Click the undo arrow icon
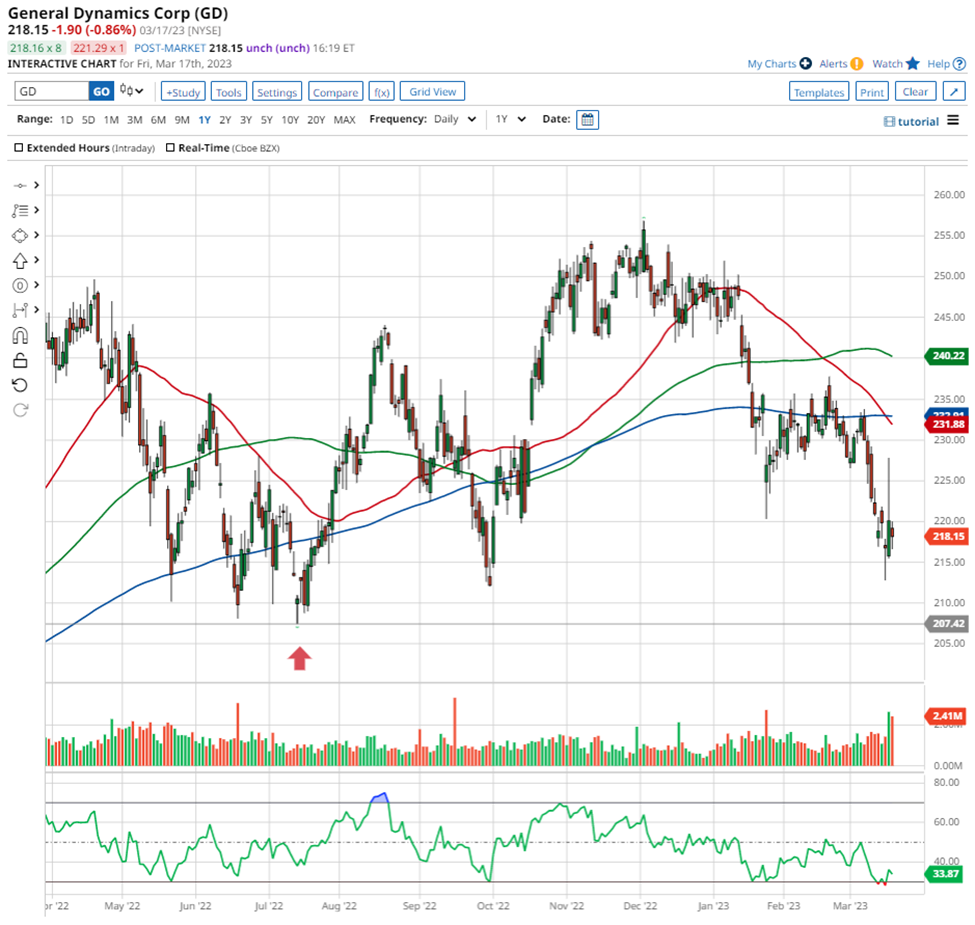Viewport: 975px width, 925px height. point(20,385)
